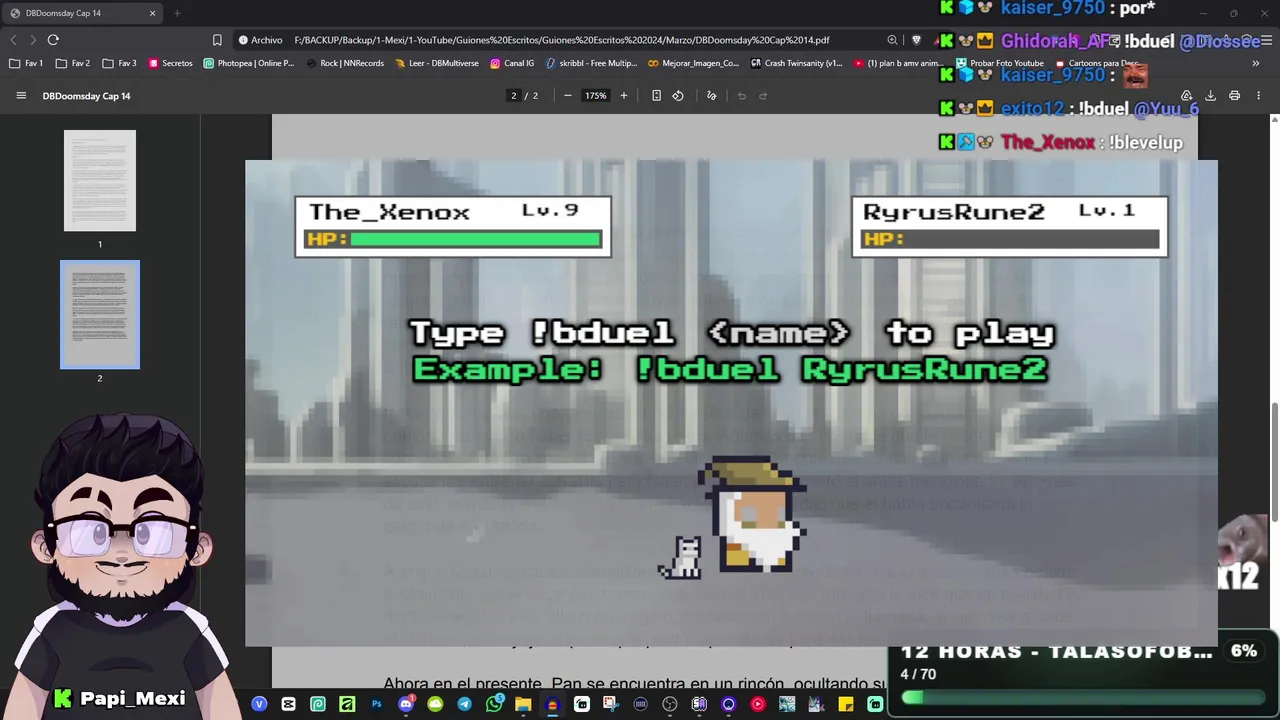Open the Secretos bookmark
The height and width of the screenshot is (720, 1280).
pos(170,63)
